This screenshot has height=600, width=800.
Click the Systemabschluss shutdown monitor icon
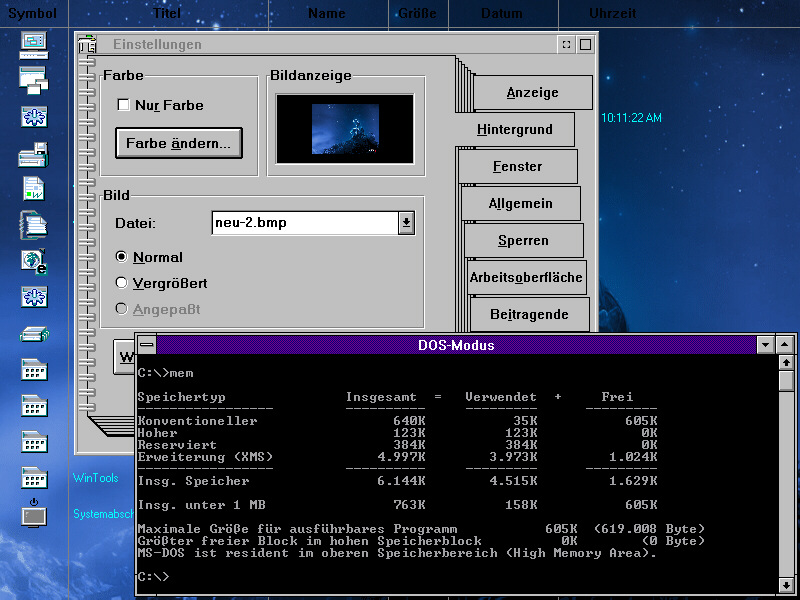[34, 513]
